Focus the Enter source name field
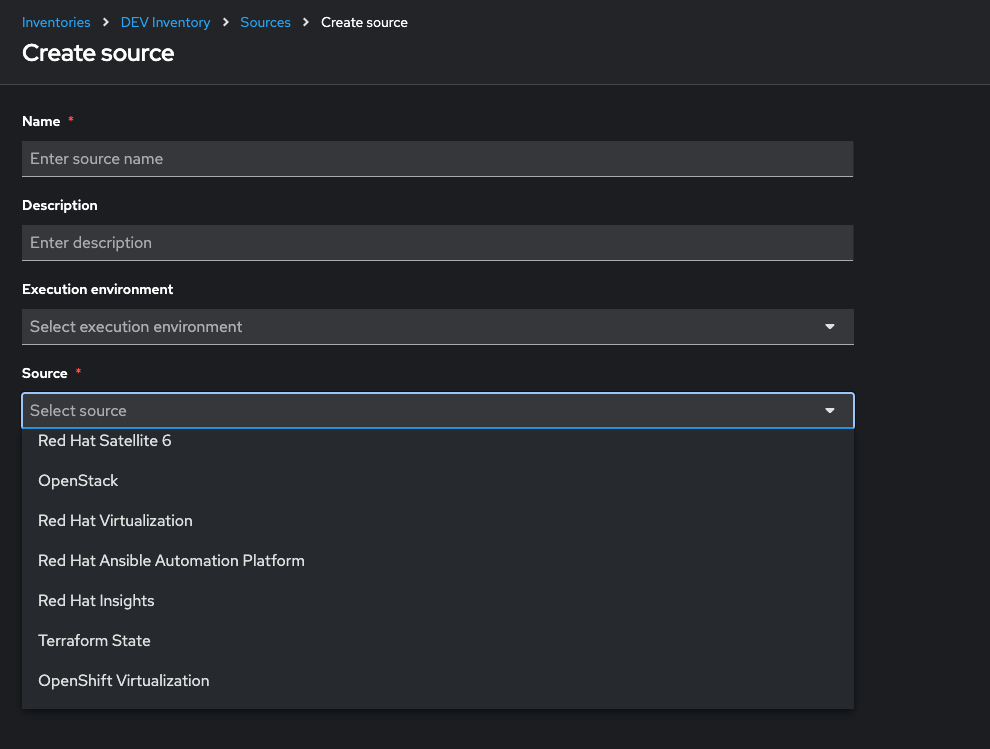Viewport: 990px width, 749px height. 437,159
